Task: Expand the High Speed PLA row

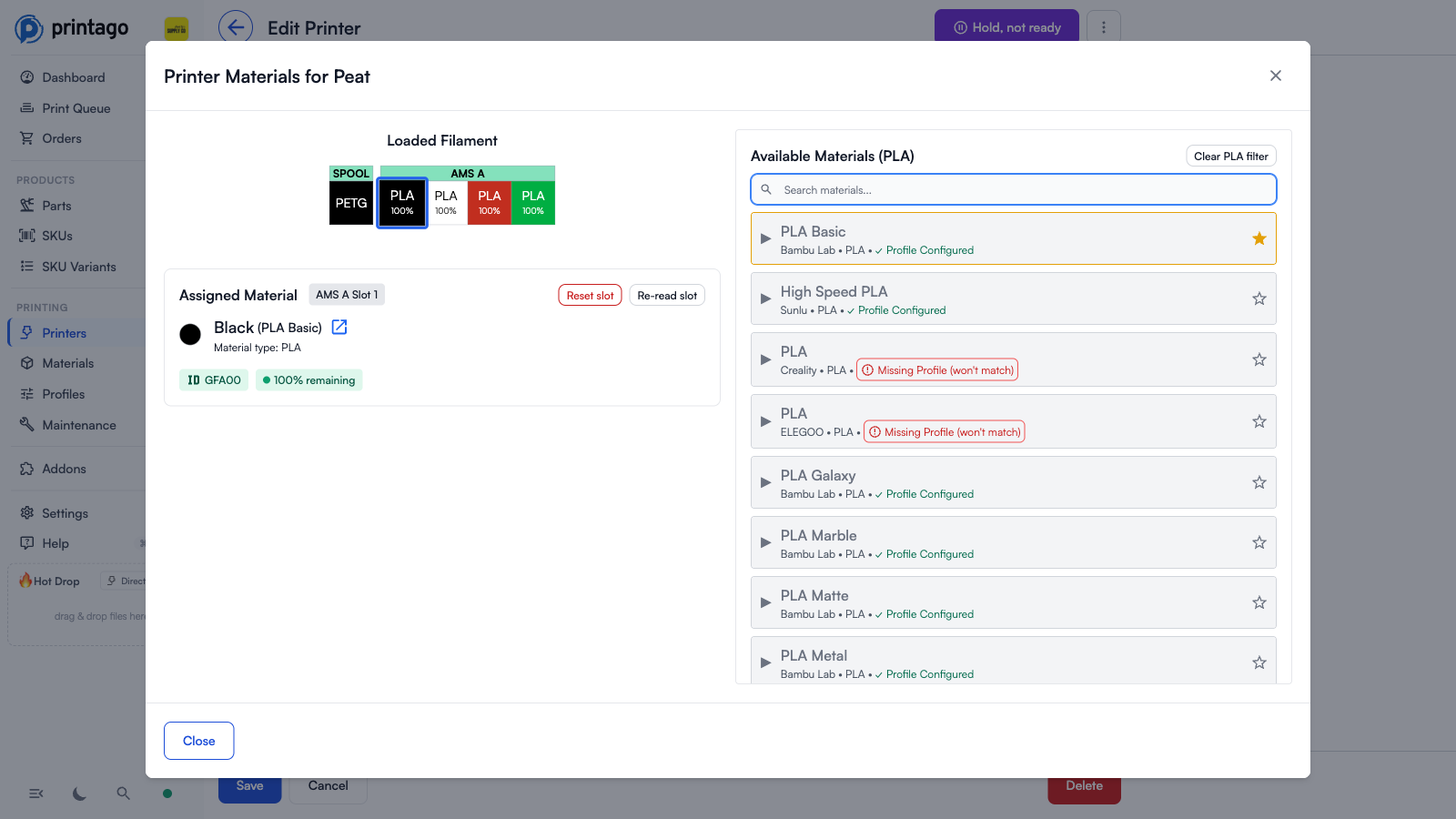Action: tap(765, 298)
